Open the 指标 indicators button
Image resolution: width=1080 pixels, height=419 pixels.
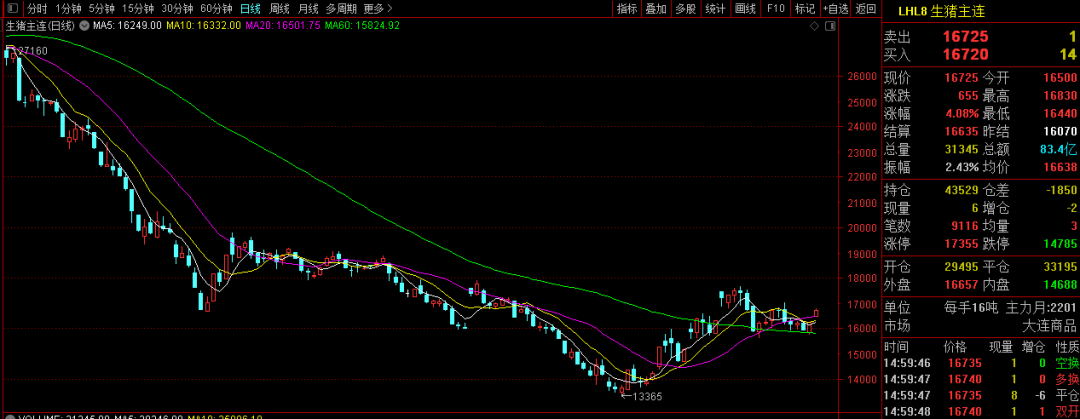(x=627, y=9)
